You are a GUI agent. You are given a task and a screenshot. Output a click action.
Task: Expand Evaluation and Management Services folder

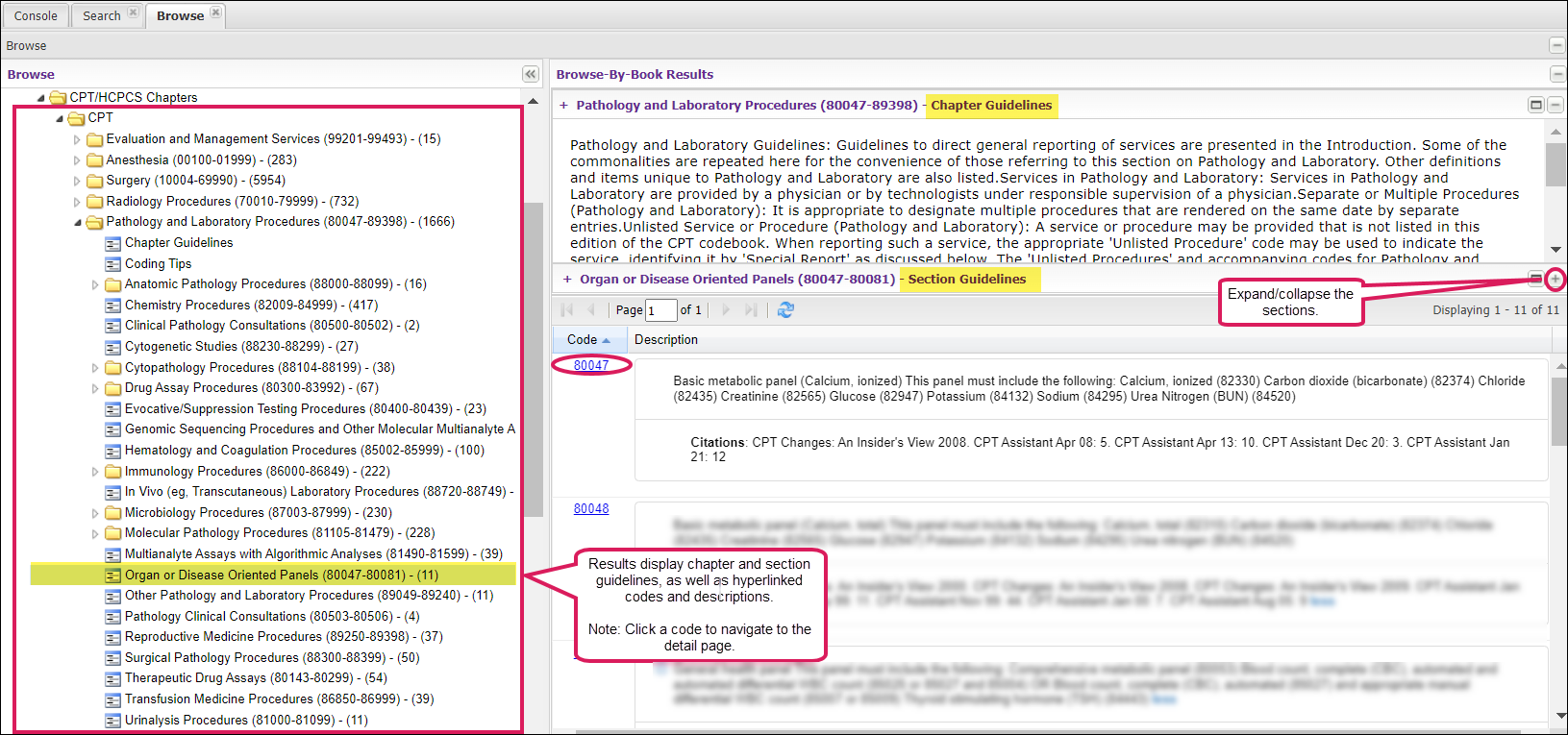[x=77, y=139]
